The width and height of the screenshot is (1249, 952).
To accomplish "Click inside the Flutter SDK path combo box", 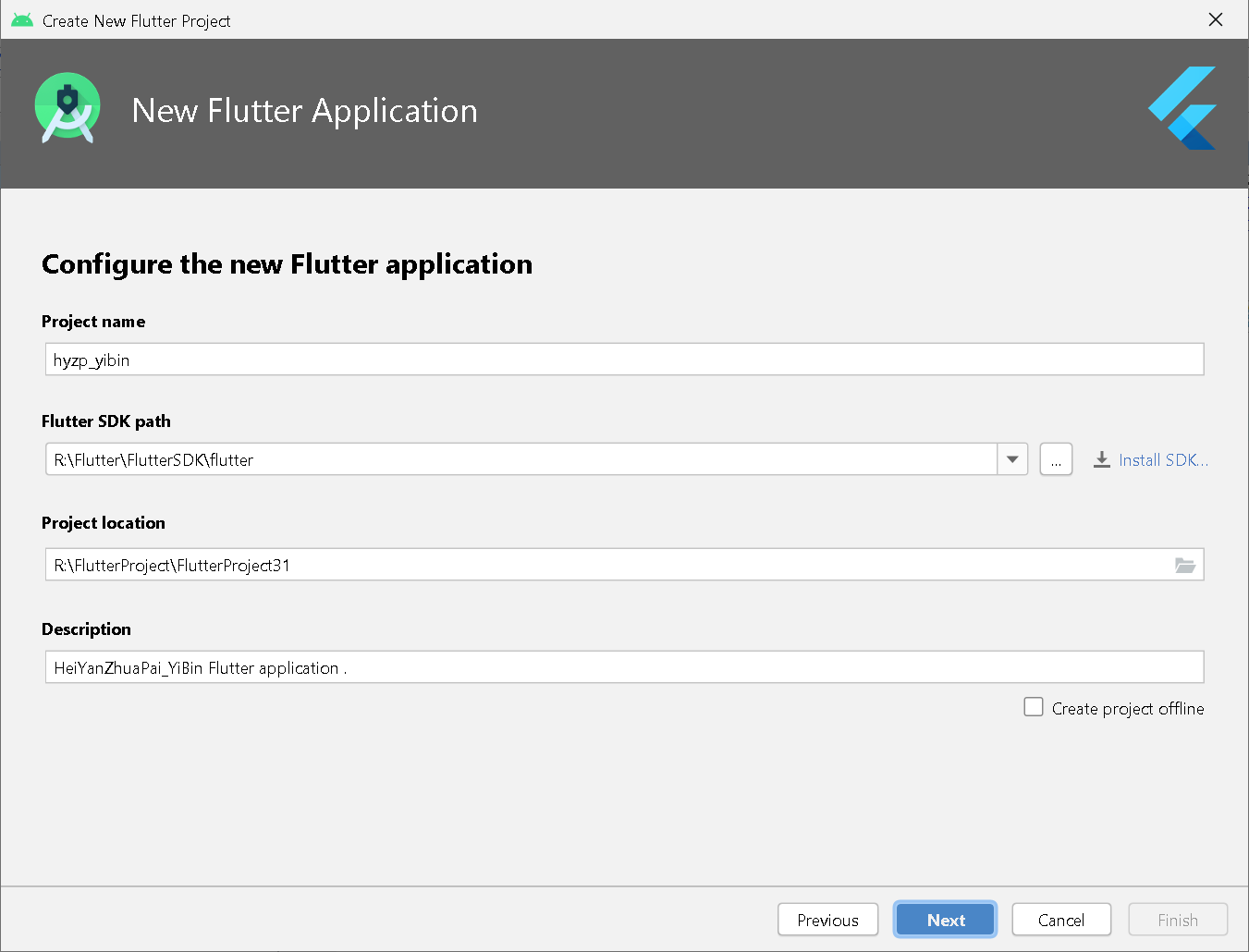I will pos(518,459).
